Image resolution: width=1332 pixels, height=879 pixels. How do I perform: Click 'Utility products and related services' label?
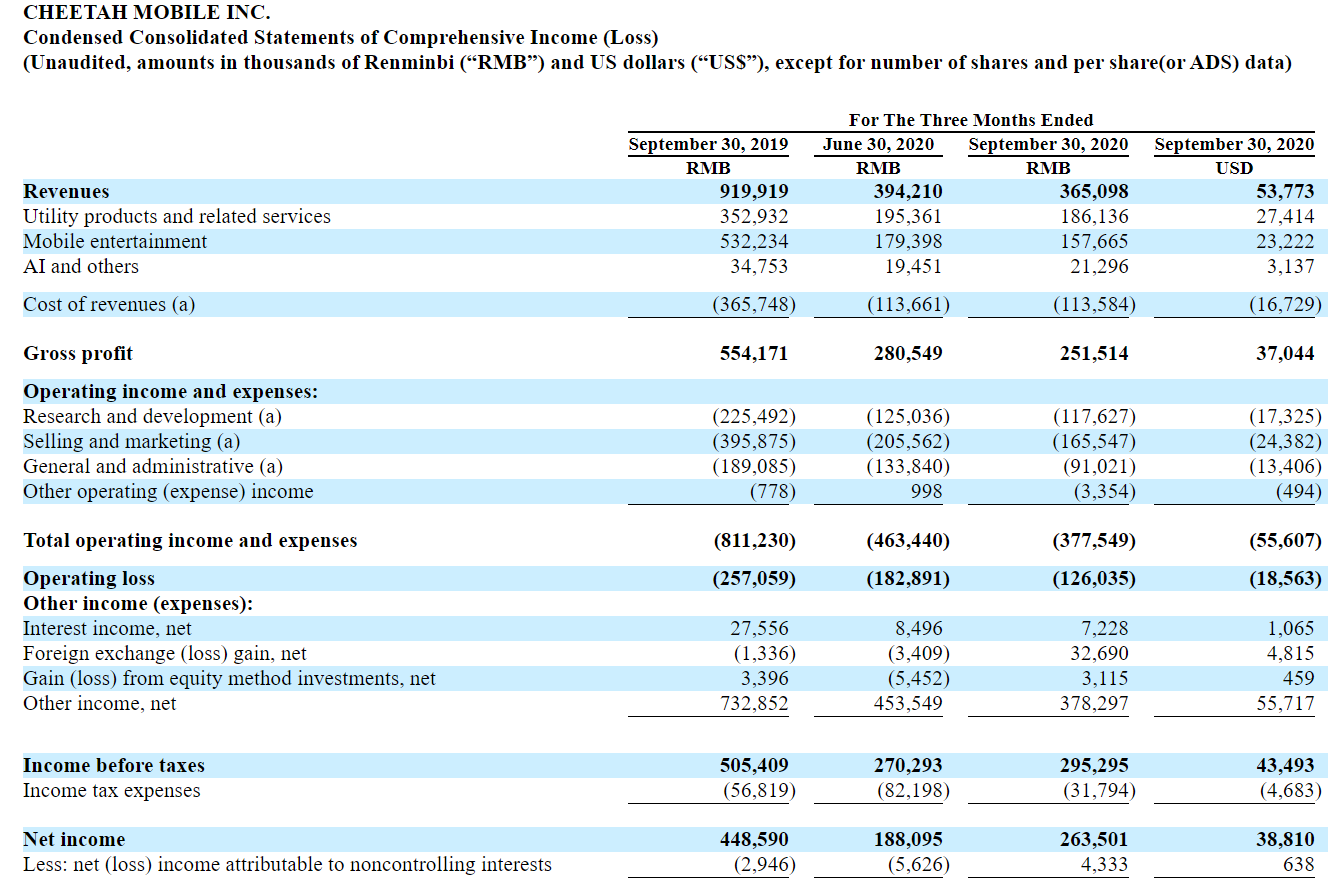pos(177,216)
